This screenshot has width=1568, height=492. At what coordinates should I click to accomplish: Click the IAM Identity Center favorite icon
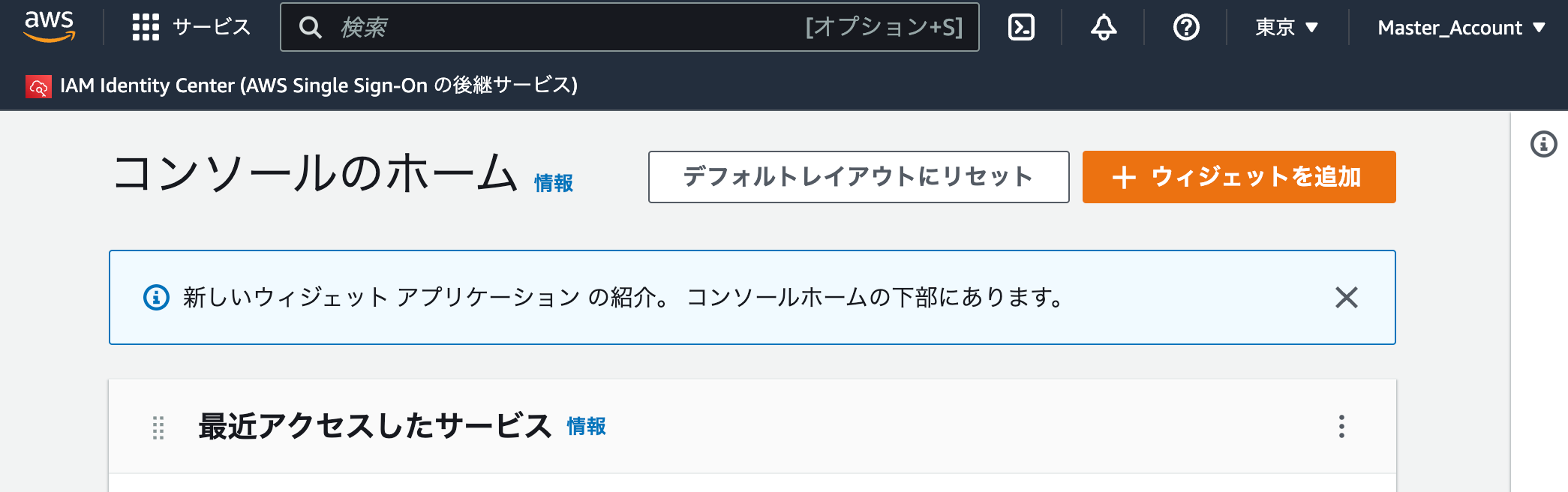38,86
